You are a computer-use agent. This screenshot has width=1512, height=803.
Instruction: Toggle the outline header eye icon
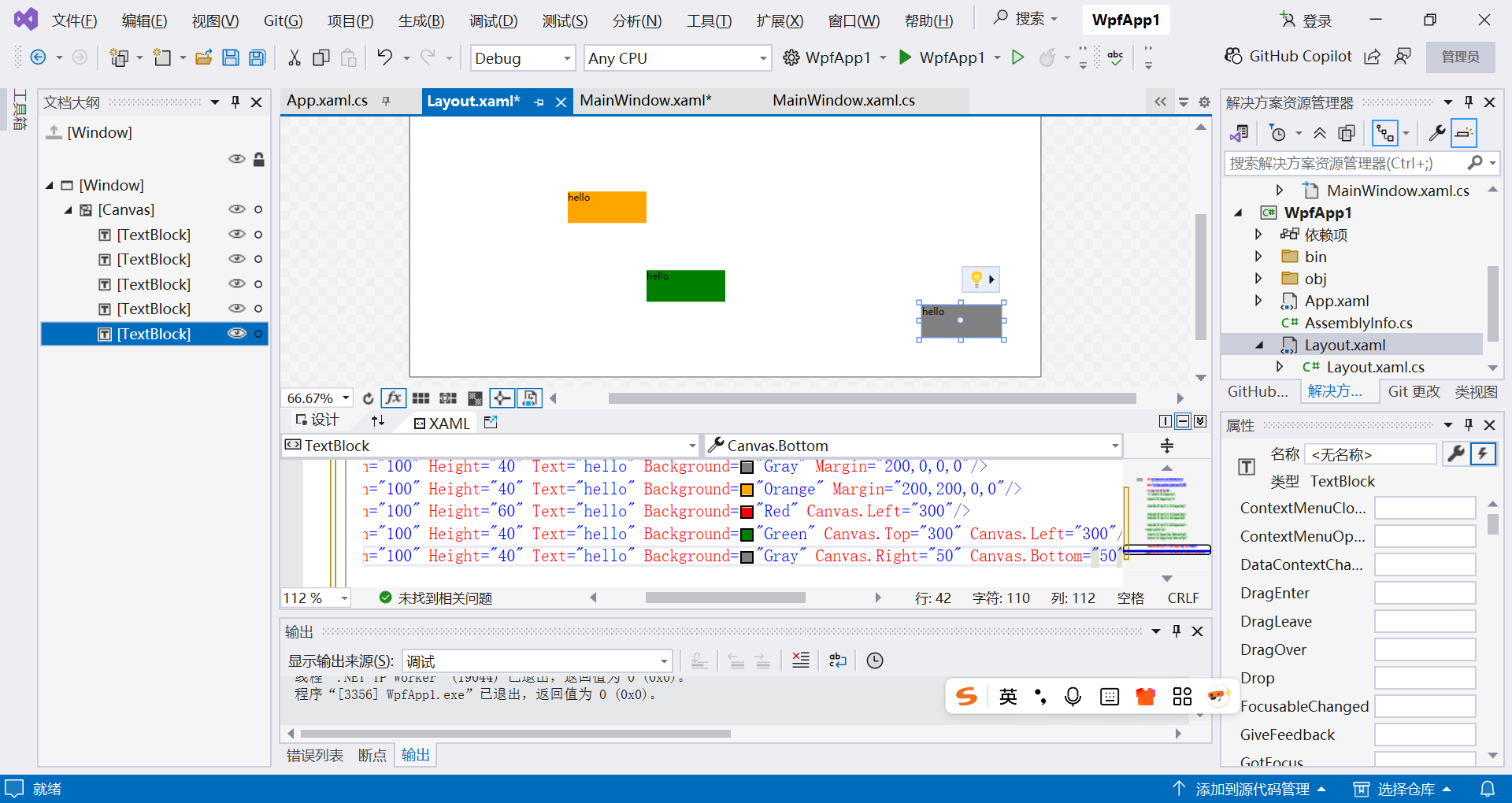click(237, 159)
